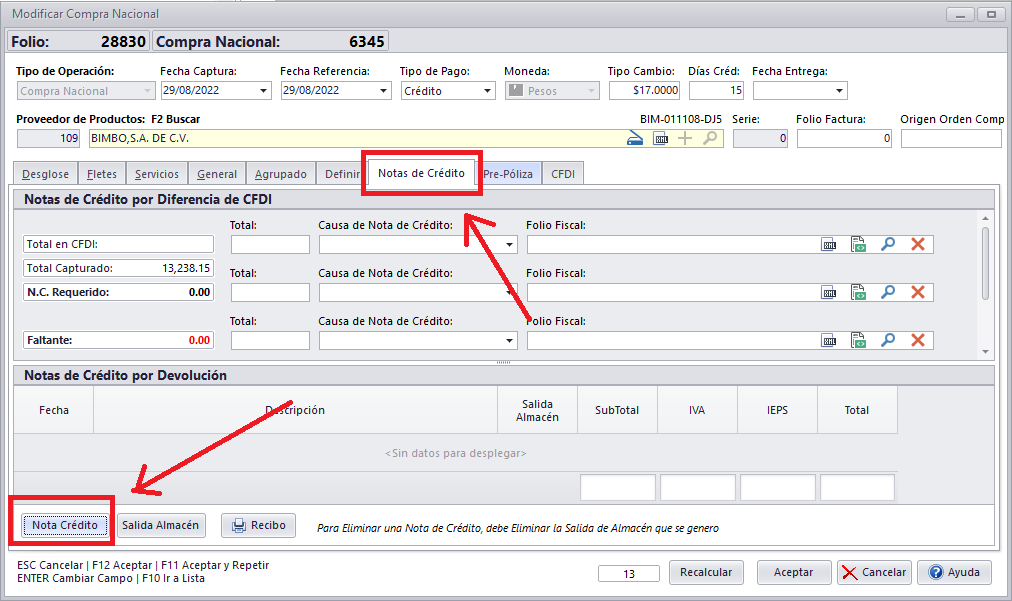The width and height of the screenshot is (1012, 601).
Task: Expand the Tipo de Pago combo box
Action: [487, 91]
